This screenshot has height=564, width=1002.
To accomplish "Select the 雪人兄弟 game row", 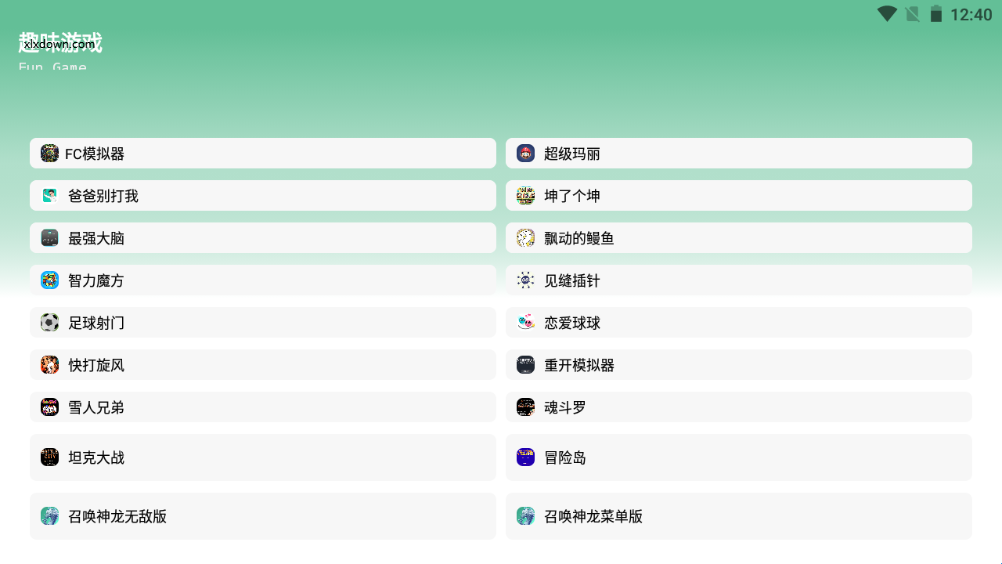I will coord(263,407).
